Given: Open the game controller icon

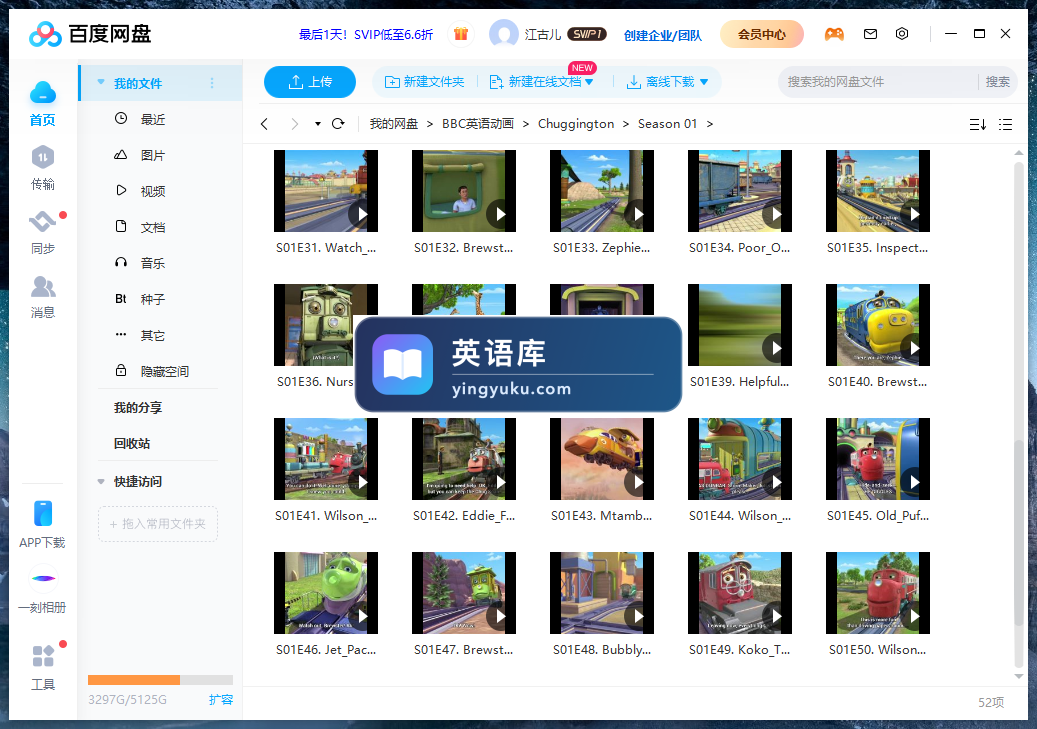Looking at the screenshot, I should pos(834,34).
